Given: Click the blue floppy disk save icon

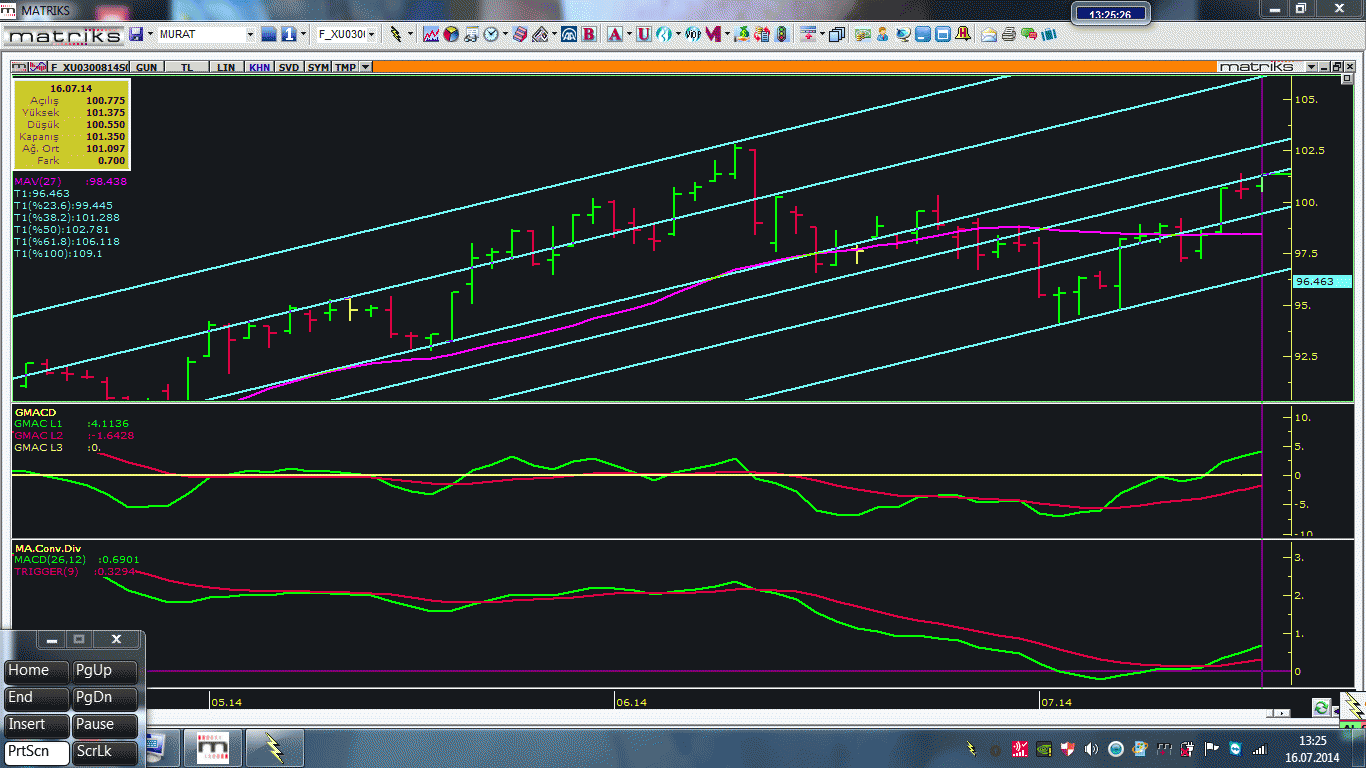Looking at the screenshot, I should (136, 34).
